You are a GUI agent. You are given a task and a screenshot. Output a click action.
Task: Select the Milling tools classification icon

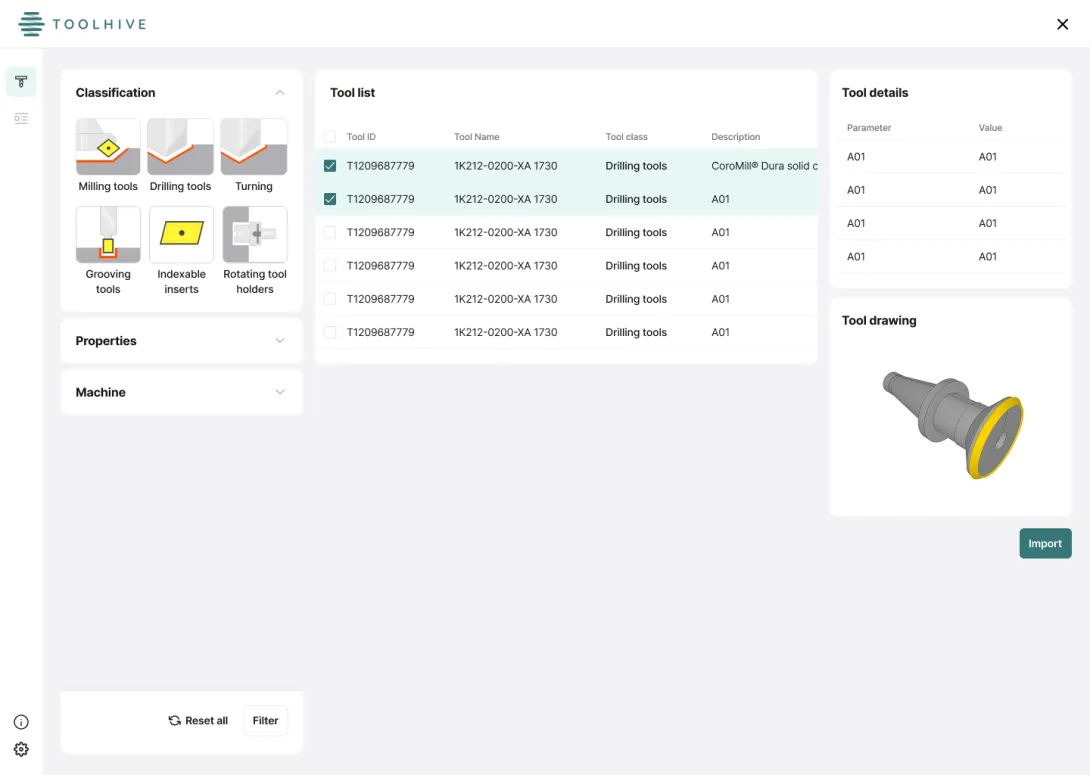(x=107, y=146)
